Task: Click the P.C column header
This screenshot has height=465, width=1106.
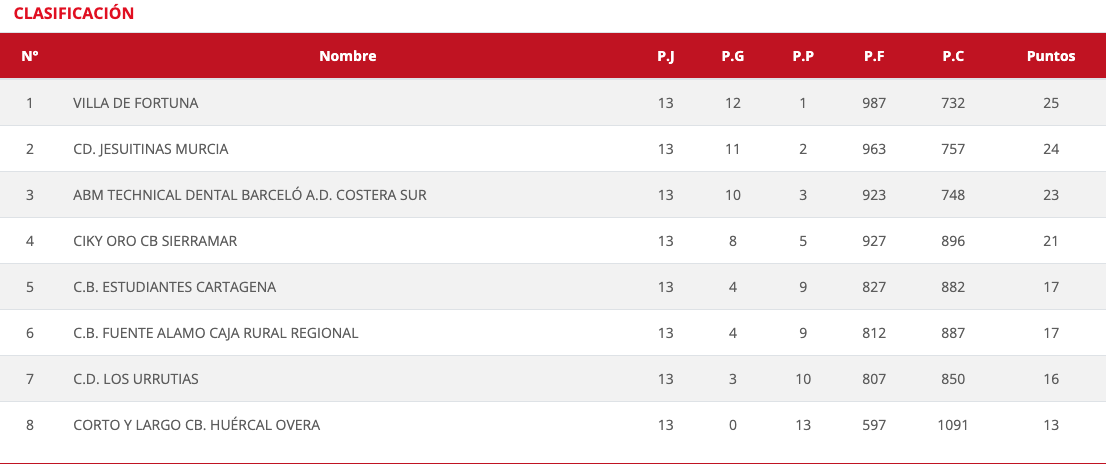Action: (x=953, y=56)
